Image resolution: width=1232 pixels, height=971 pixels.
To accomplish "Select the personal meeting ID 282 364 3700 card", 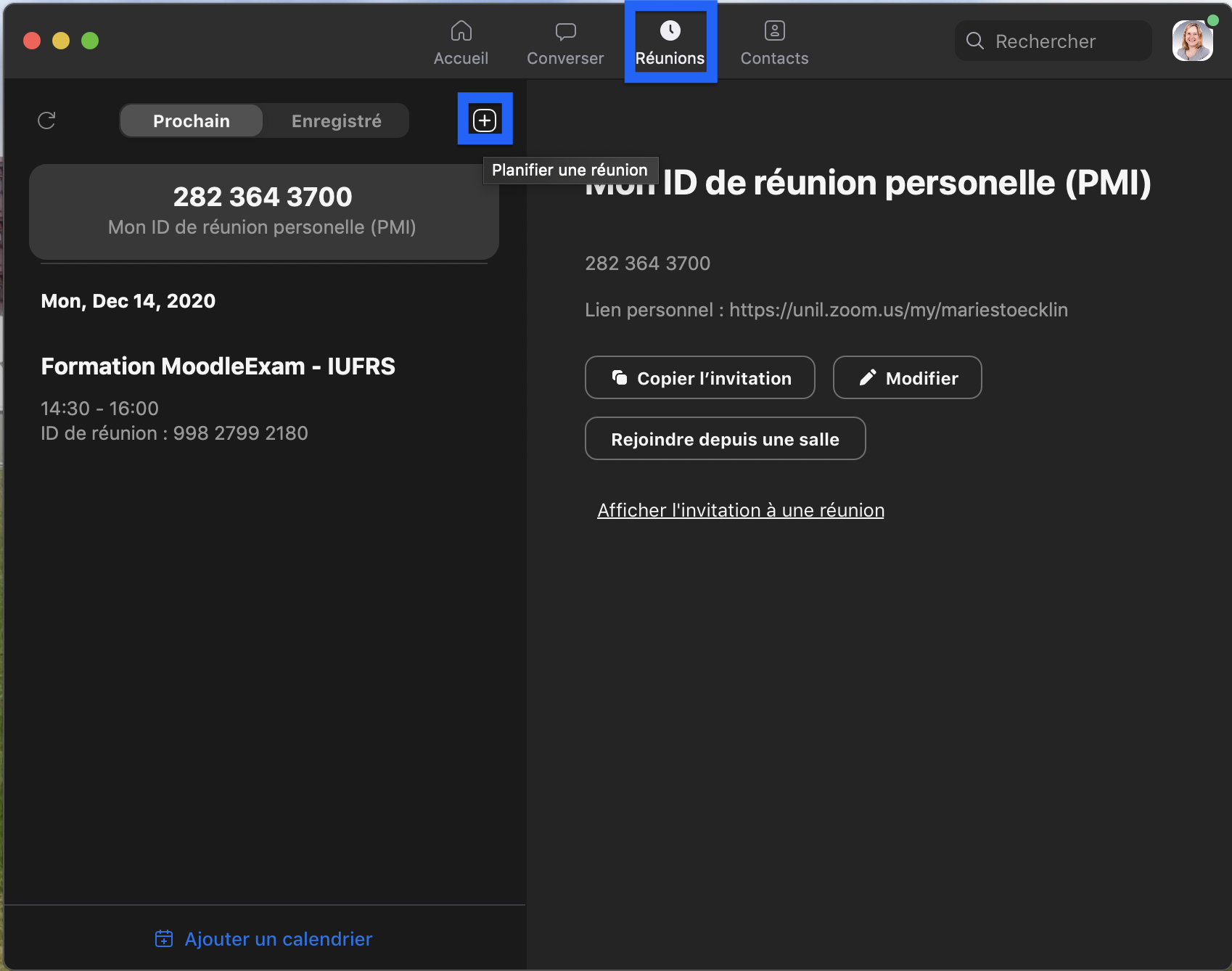I will point(263,211).
